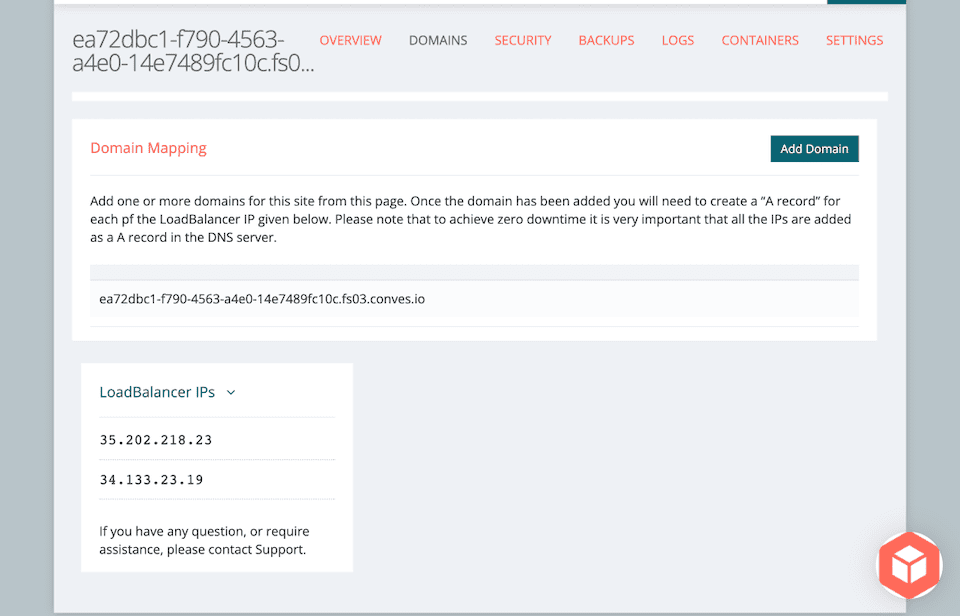View the Backups tab
The height and width of the screenshot is (616, 960).
[606, 40]
